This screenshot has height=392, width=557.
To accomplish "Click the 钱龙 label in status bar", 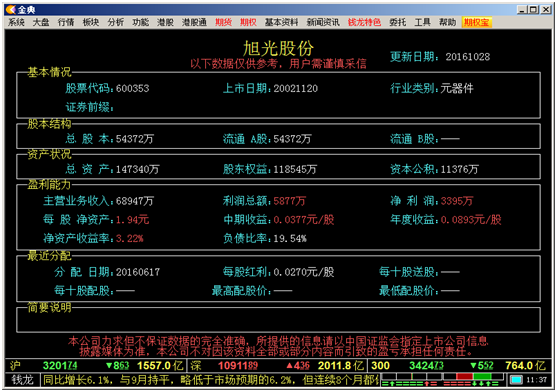I will point(22,380).
